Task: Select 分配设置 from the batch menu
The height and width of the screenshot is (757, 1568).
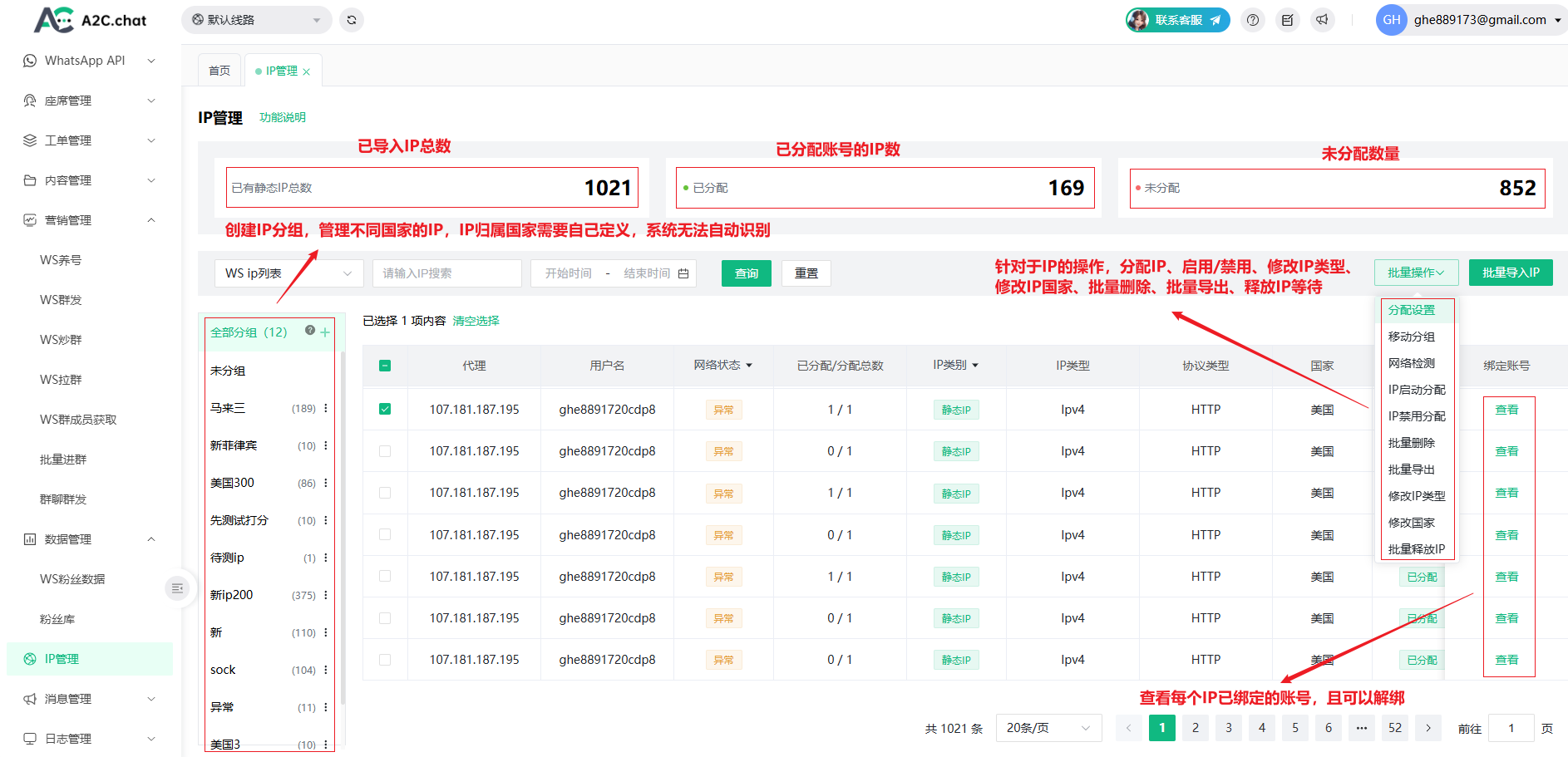Action: pyautogui.click(x=1412, y=310)
